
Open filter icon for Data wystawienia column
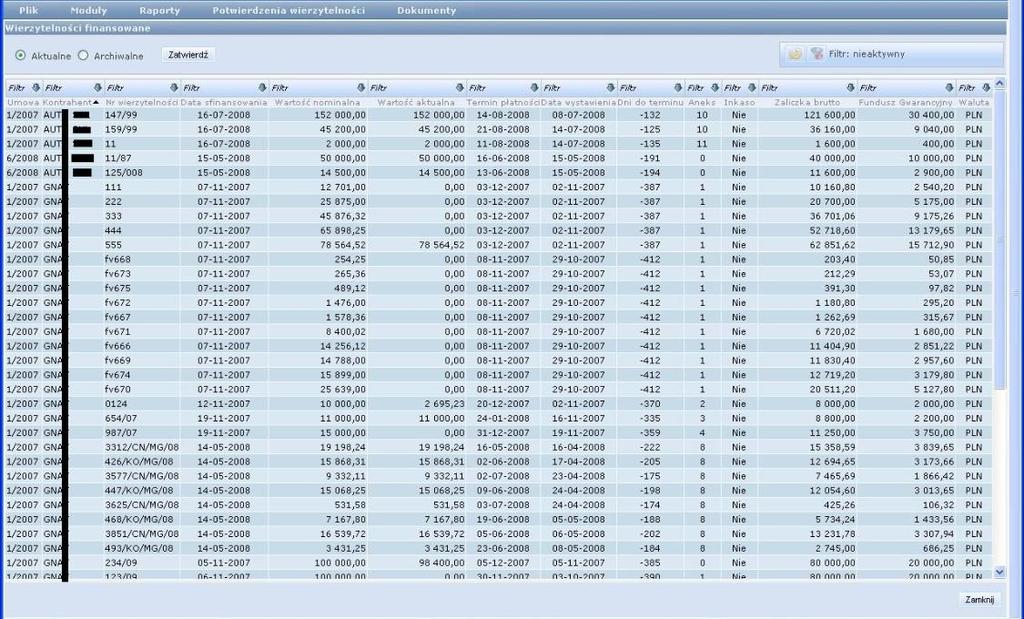pyautogui.click(x=611, y=87)
